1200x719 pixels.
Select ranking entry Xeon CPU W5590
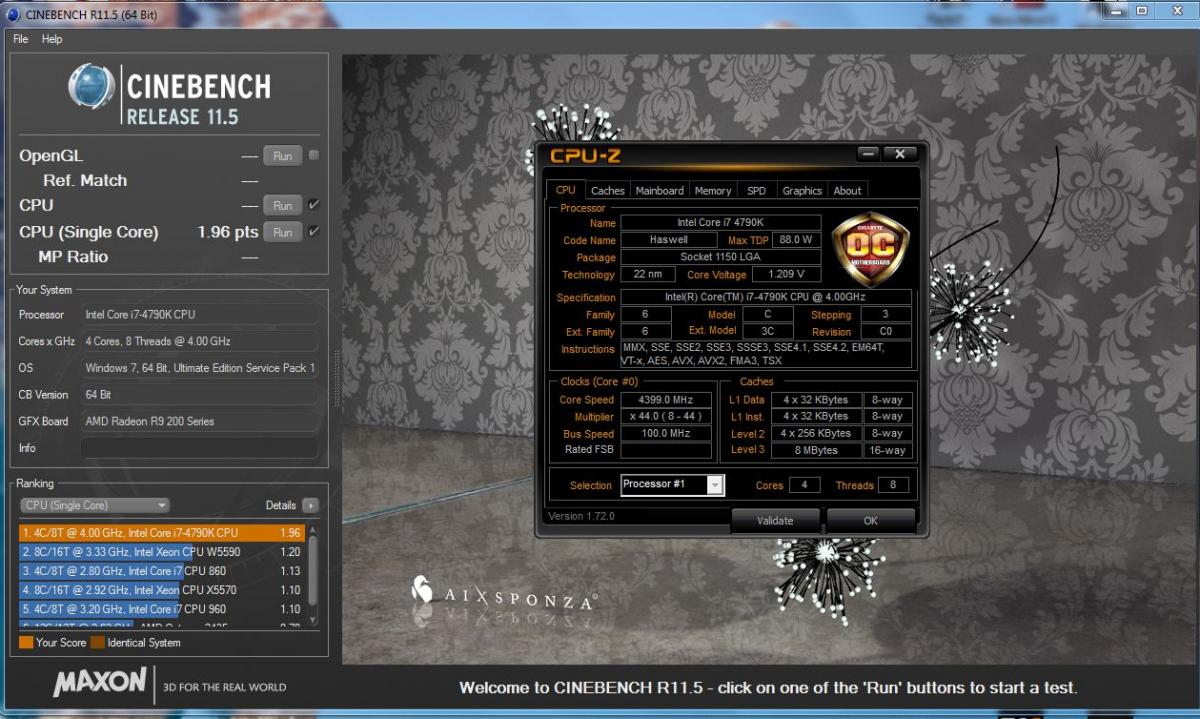(x=161, y=552)
